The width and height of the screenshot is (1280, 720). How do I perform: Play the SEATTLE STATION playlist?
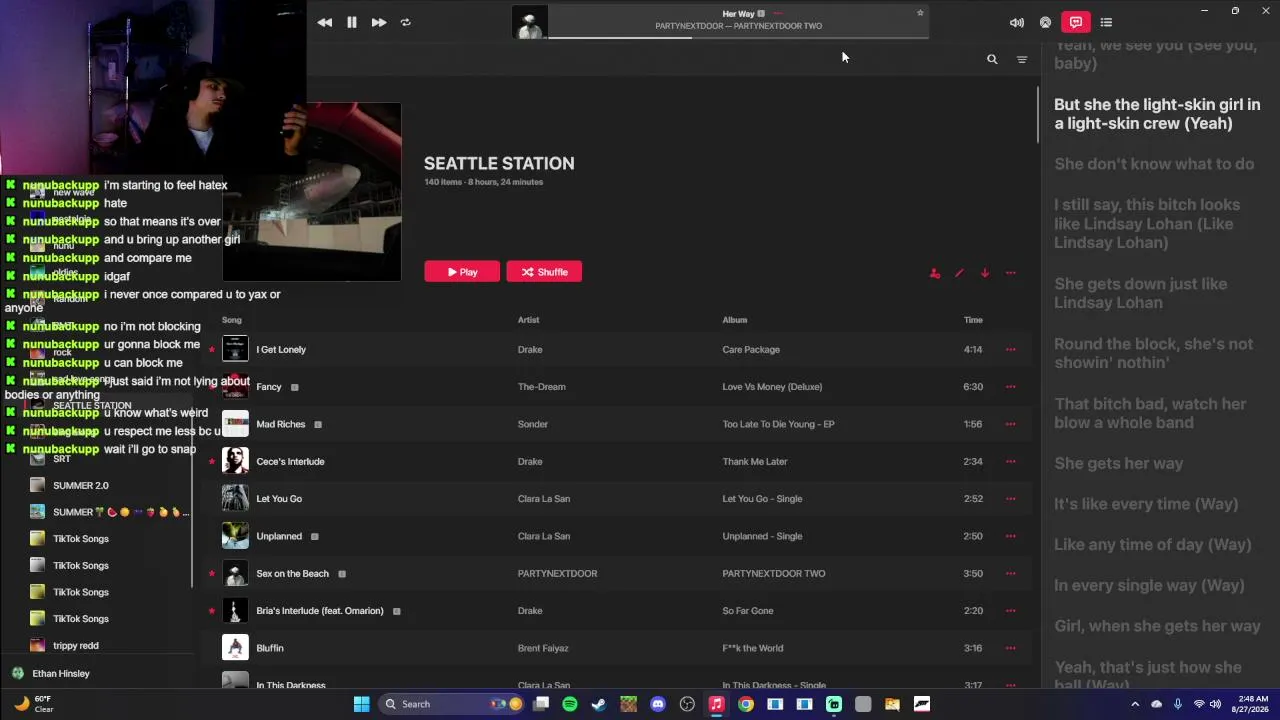point(462,272)
